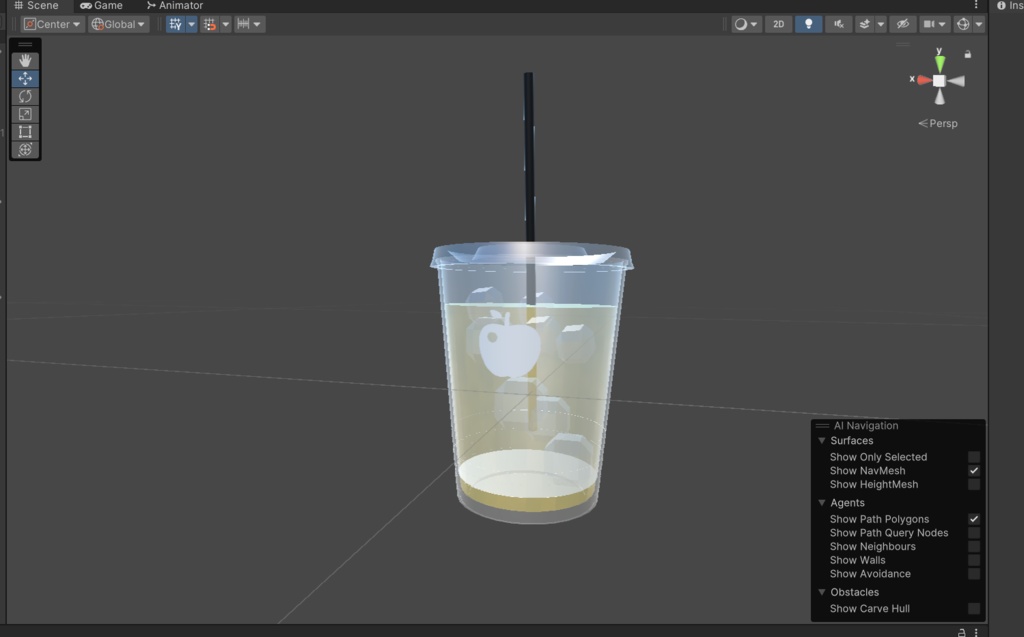Viewport: 1024px width, 637px height.
Task: Collapse the Surfaces section
Action: pos(822,440)
